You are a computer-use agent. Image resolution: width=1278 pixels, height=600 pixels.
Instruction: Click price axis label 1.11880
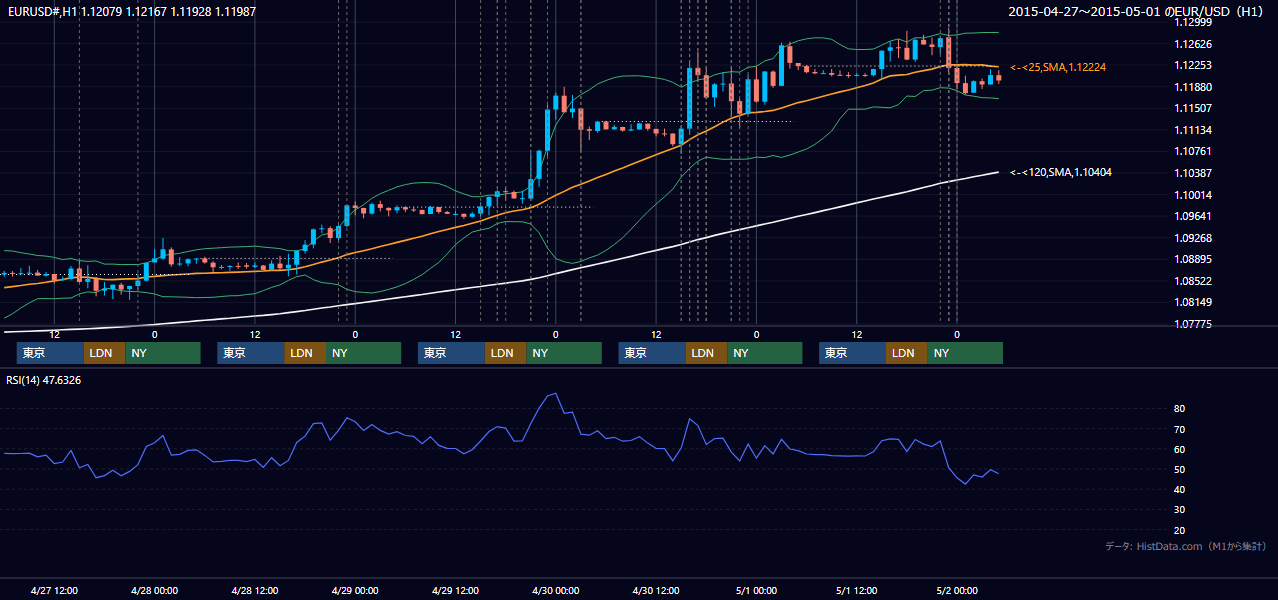point(1193,87)
